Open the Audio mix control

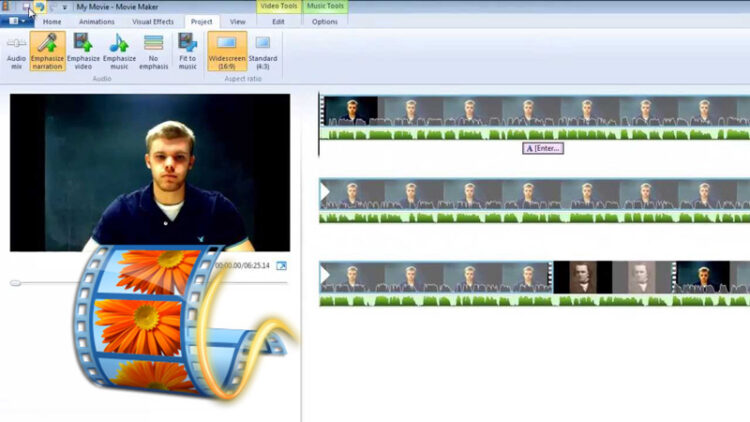pos(16,52)
